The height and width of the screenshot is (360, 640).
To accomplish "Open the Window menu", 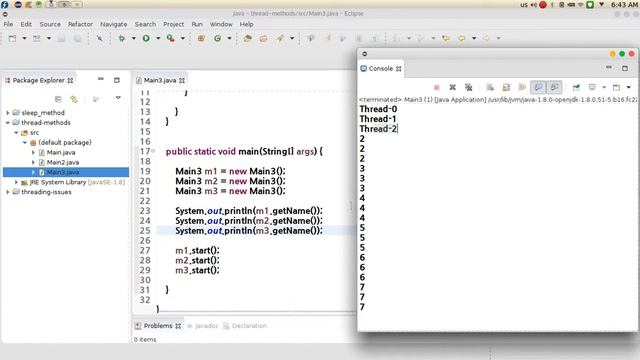I will click(x=221, y=24).
